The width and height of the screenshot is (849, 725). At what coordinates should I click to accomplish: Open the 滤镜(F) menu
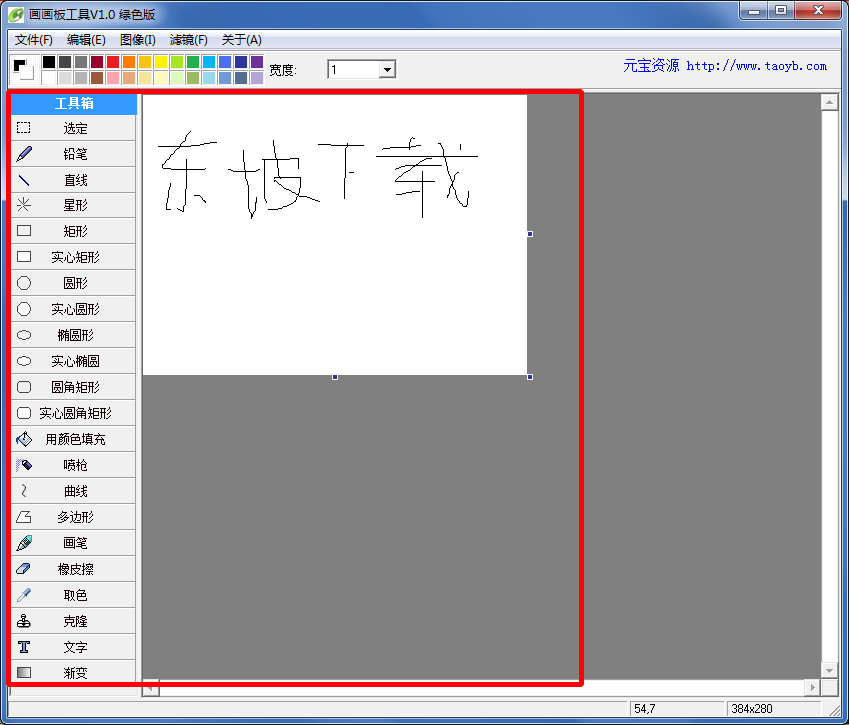click(188, 40)
